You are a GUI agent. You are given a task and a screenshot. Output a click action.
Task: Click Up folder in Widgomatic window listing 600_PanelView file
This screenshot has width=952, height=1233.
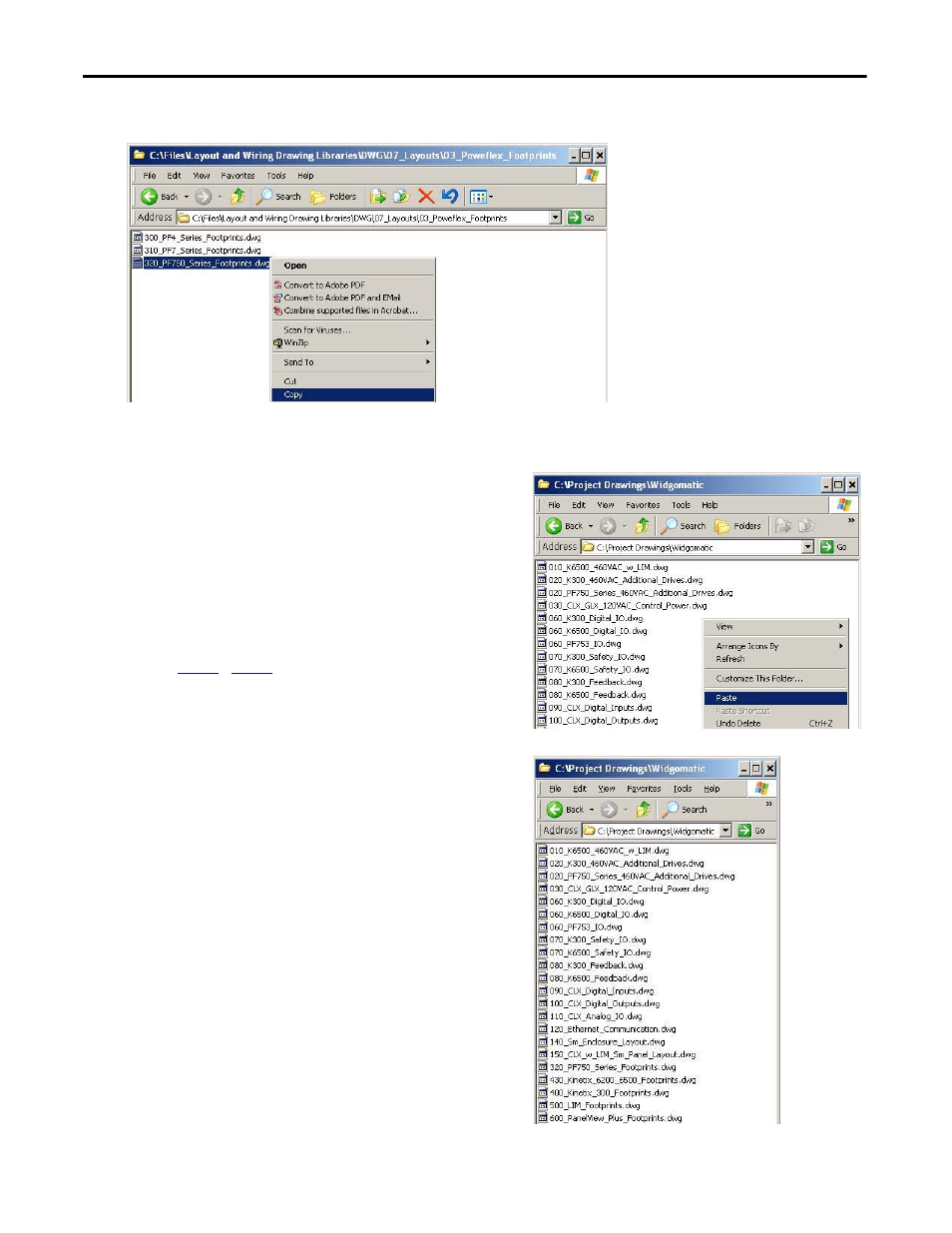coord(643,810)
